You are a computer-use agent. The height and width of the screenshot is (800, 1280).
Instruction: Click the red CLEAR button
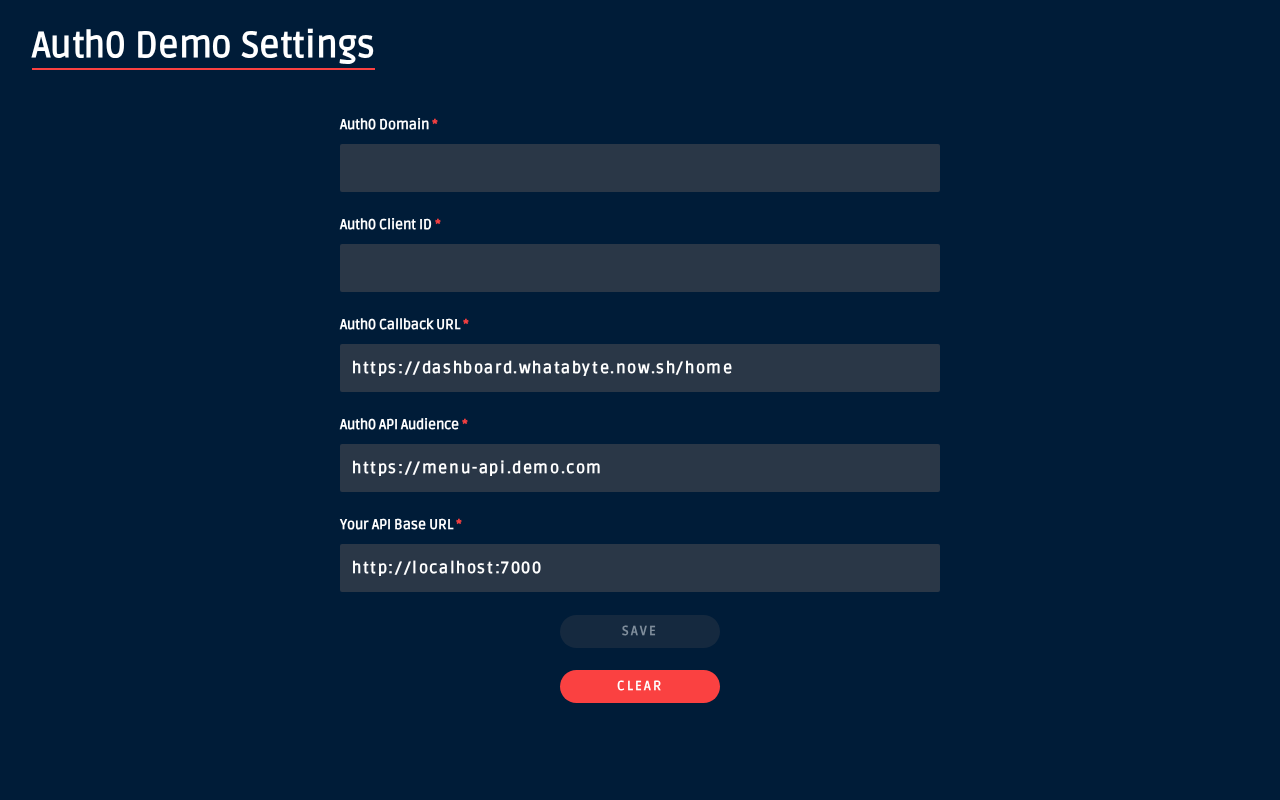pos(640,686)
